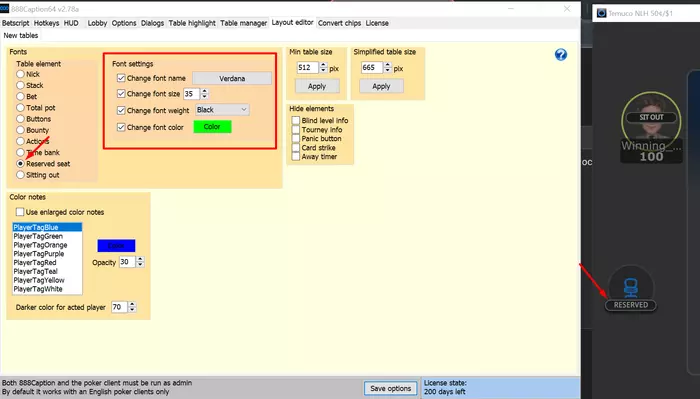Check Tourney info hide option
This screenshot has width=700, height=399.
pyautogui.click(x=296, y=129)
